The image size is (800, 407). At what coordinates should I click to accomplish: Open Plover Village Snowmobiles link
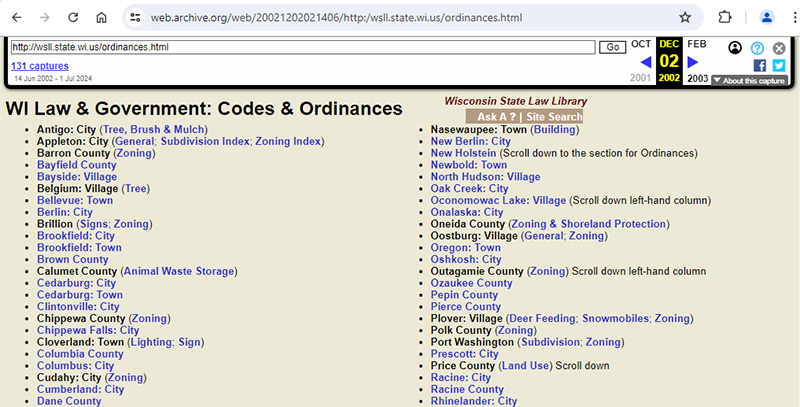(x=615, y=318)
